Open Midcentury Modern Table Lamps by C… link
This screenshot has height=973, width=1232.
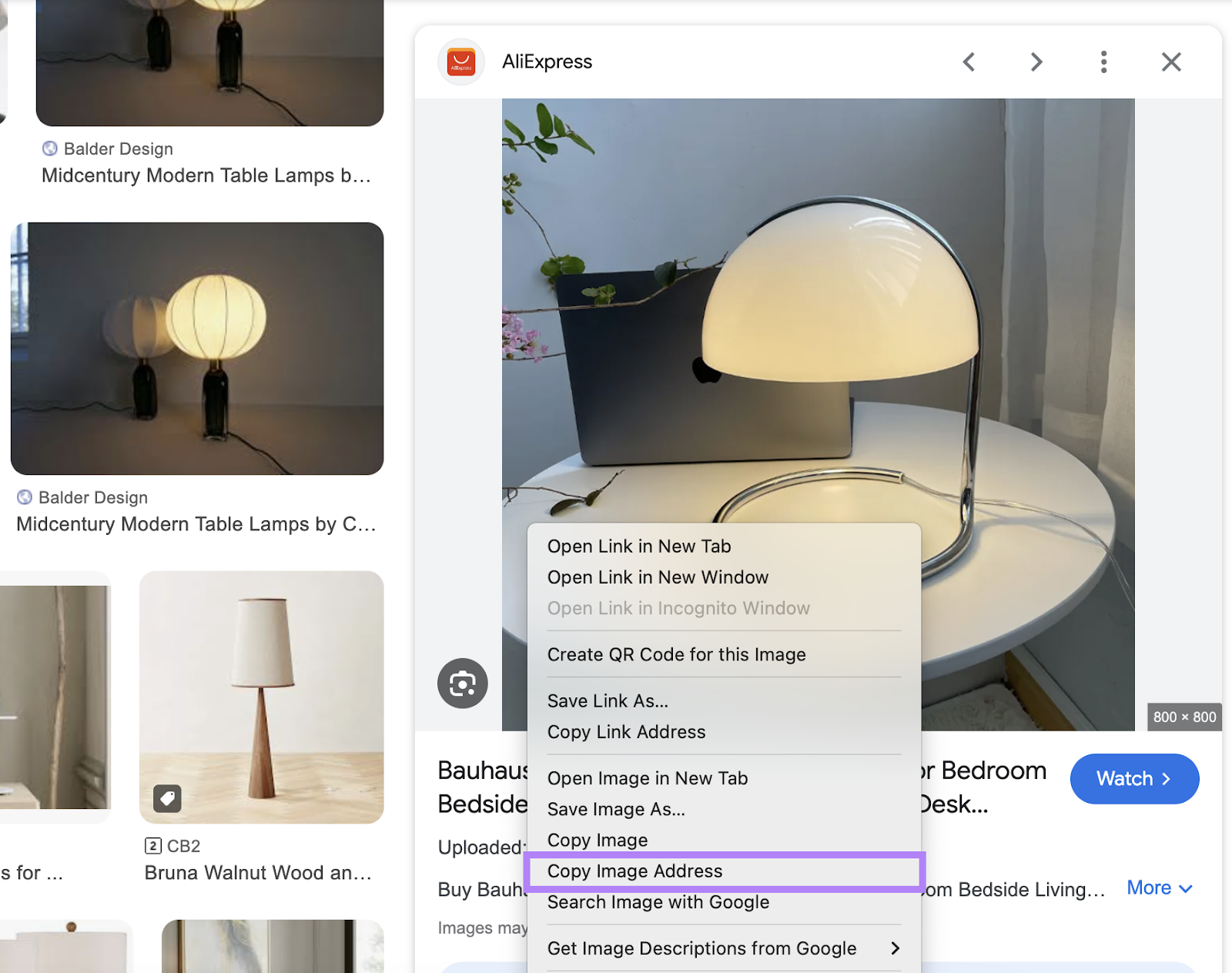(x=196, y=524)
